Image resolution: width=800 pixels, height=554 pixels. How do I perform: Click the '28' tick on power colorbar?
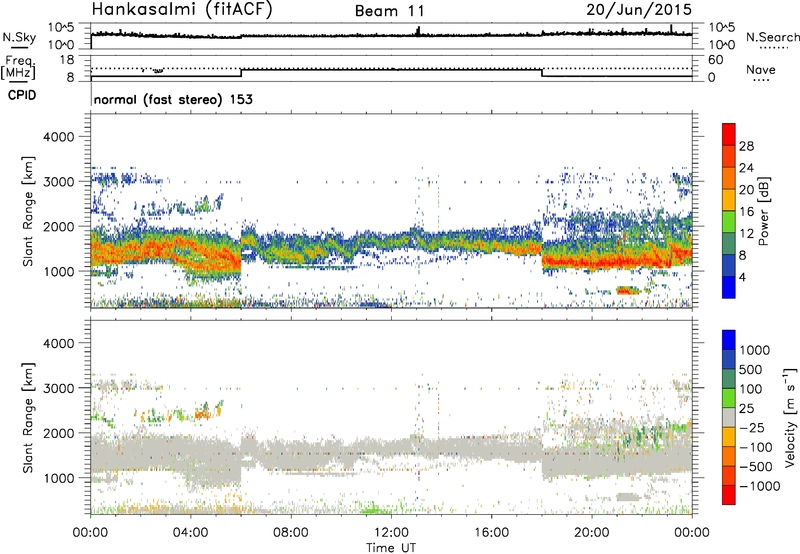pos(746,146)
